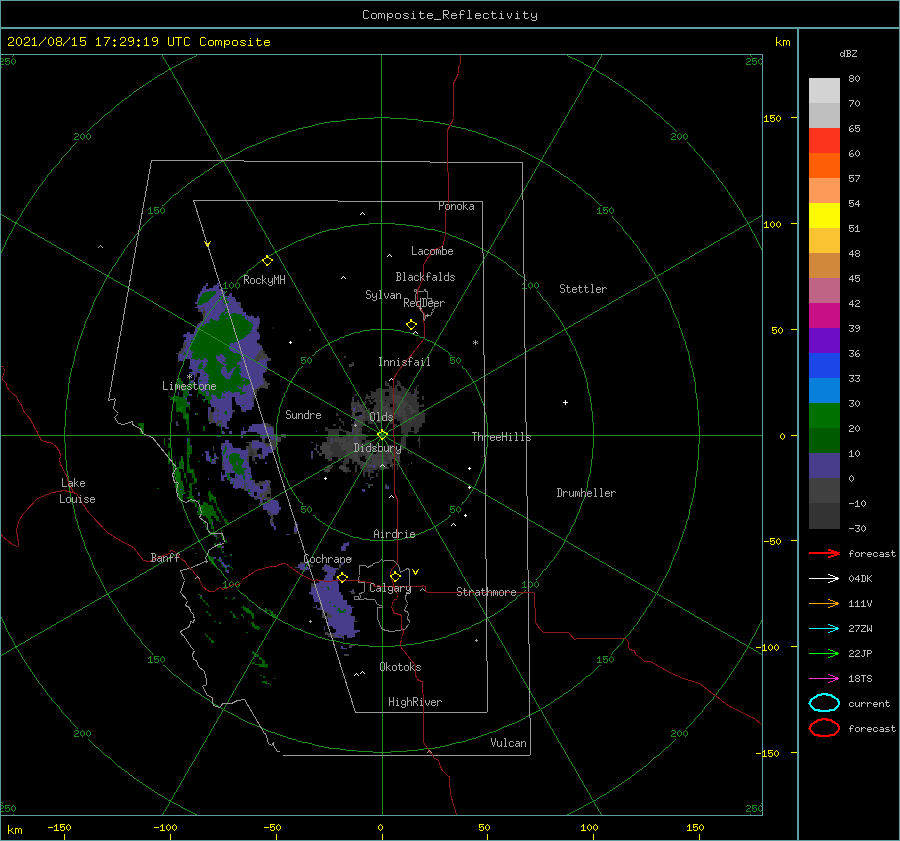The width and height of the screenshot is (900, 841).
Task: Click the Ponoka city label
Action: (x=456, y=206)
